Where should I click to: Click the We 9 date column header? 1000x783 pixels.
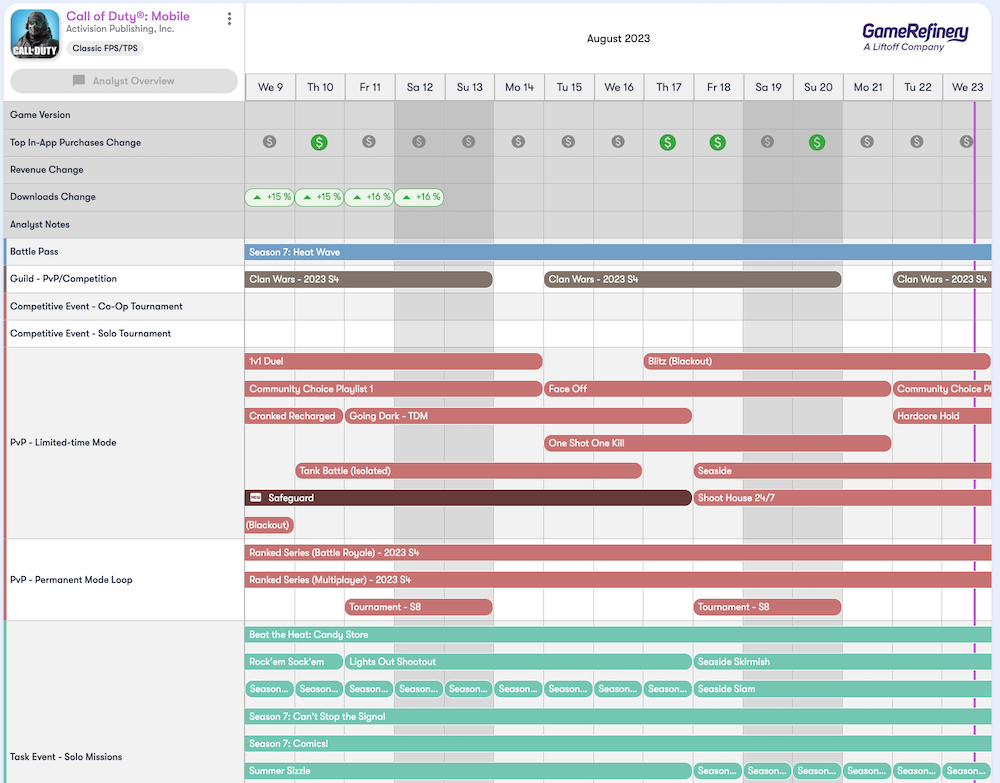point(270,87)
